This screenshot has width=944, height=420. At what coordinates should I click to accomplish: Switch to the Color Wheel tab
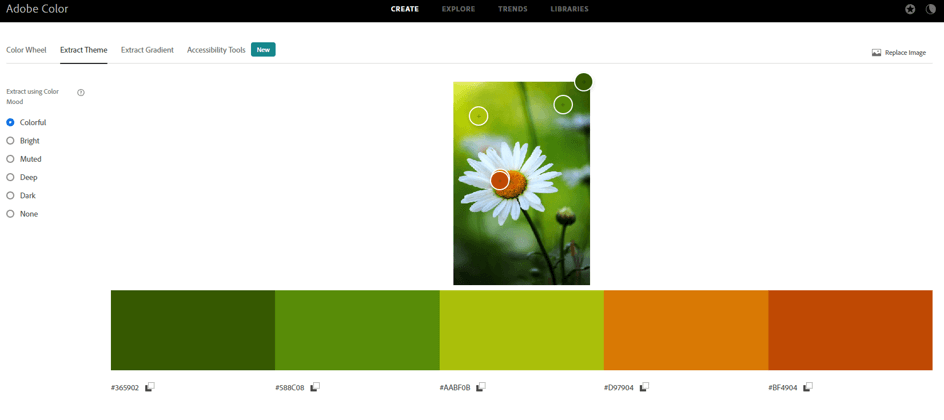click(26, 50)
